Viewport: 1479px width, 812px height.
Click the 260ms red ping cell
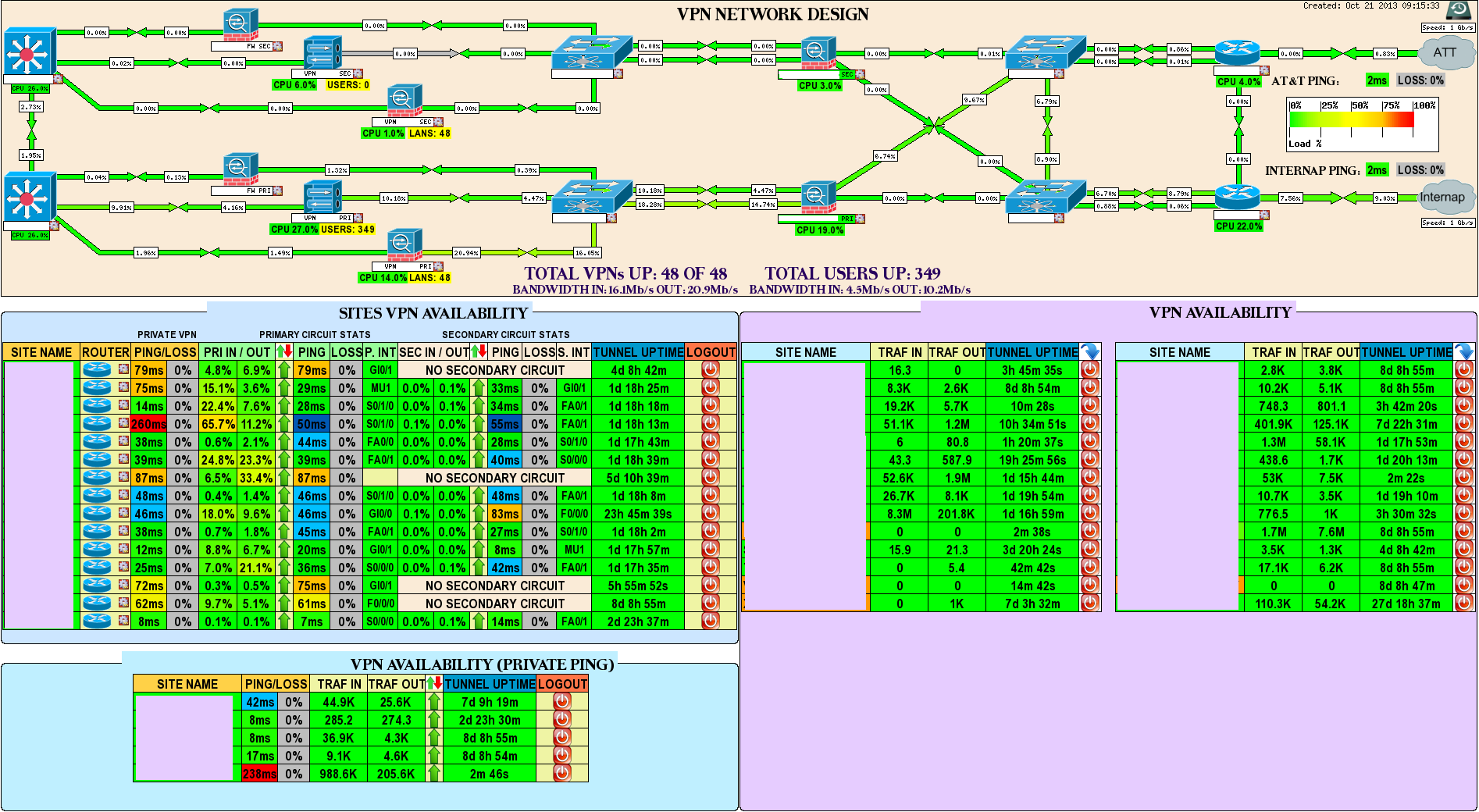click(148, 424)
